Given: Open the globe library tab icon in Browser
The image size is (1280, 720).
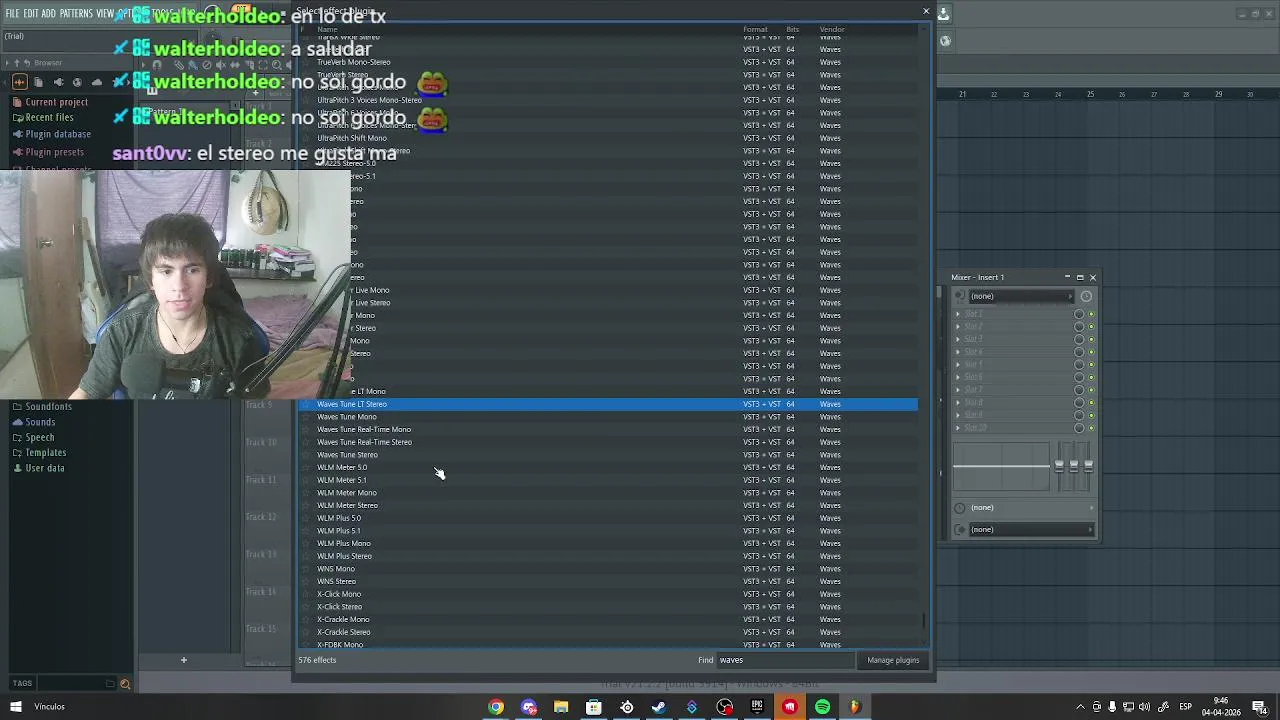Looking at the screenshot, I should pos(77,82).
